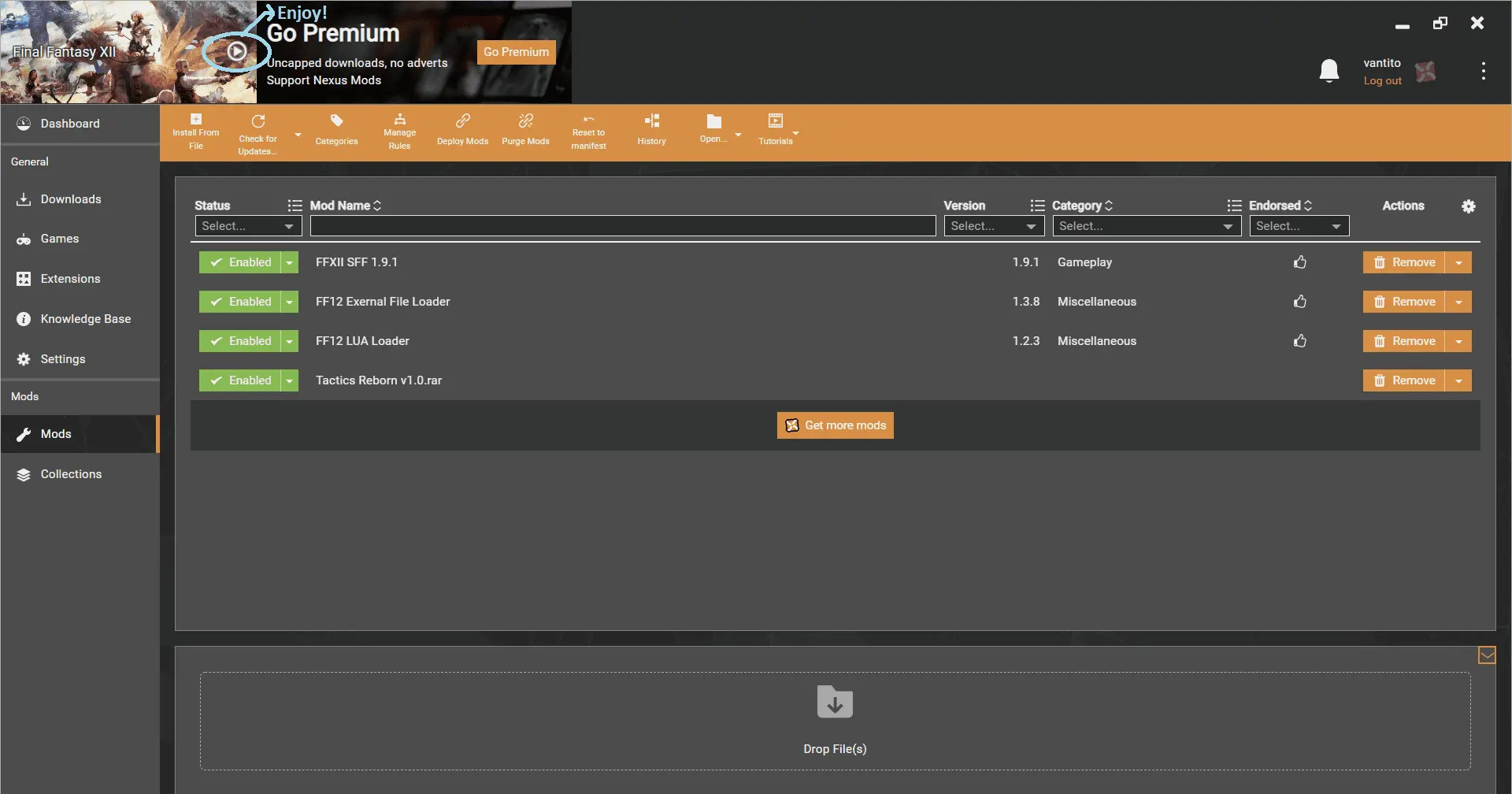Click version 1.3.8 cell
1512x794 pixels.
coord(1026,302)
